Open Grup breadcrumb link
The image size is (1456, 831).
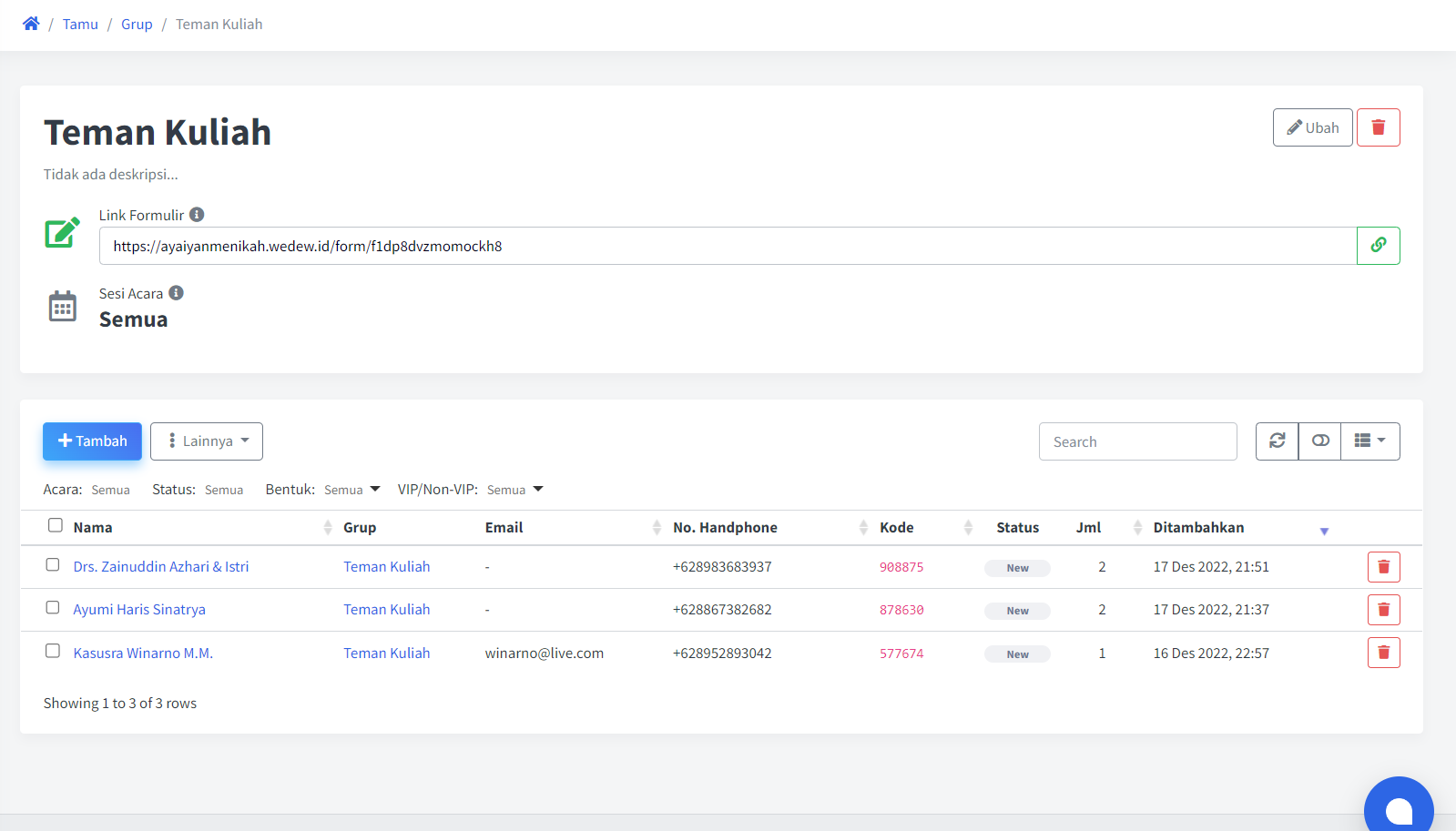[x=137, y=25]
